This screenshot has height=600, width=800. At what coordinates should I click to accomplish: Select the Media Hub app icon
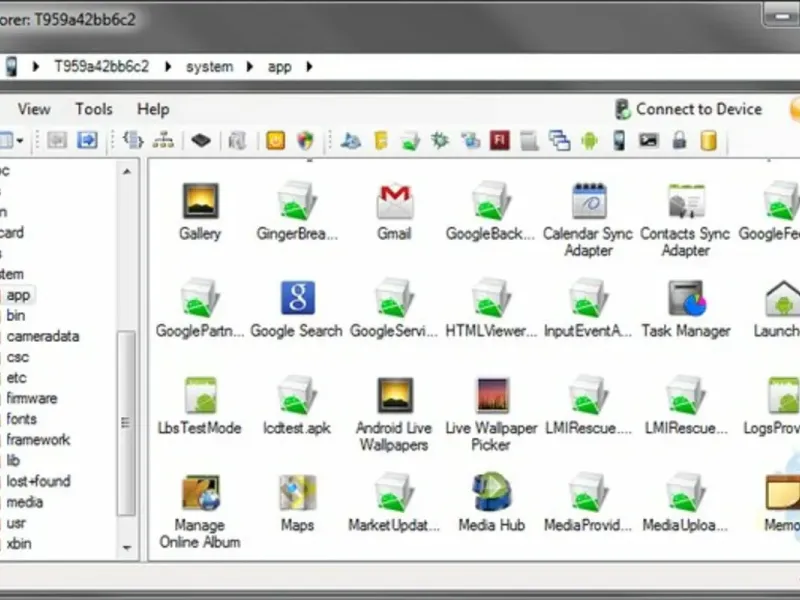coord(491,492)
